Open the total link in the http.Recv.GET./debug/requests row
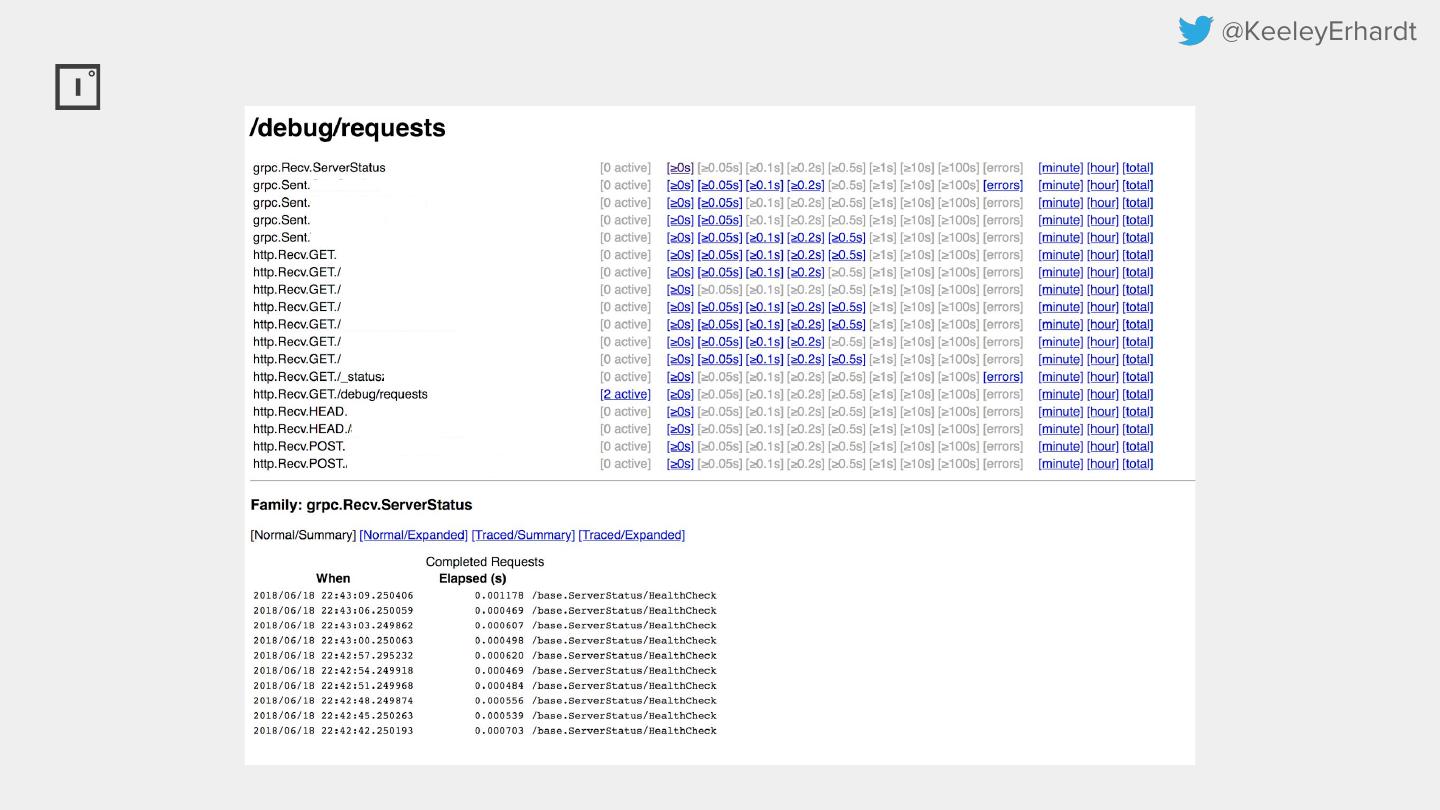Screen dimensions: 1440x810 [1138, 394]
